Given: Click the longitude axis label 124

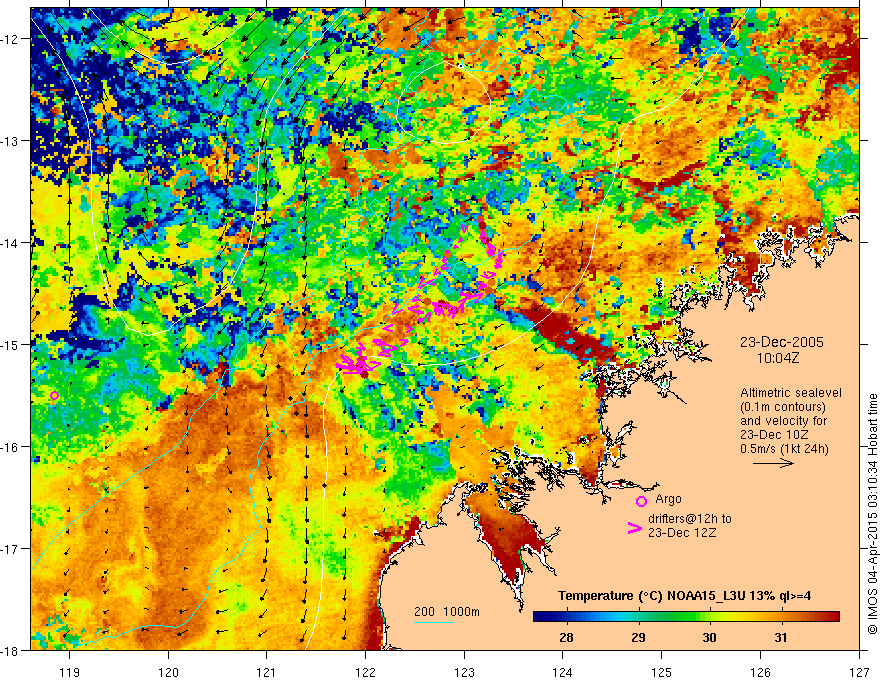Looking at the screenshot, I should tap(563, 672).
